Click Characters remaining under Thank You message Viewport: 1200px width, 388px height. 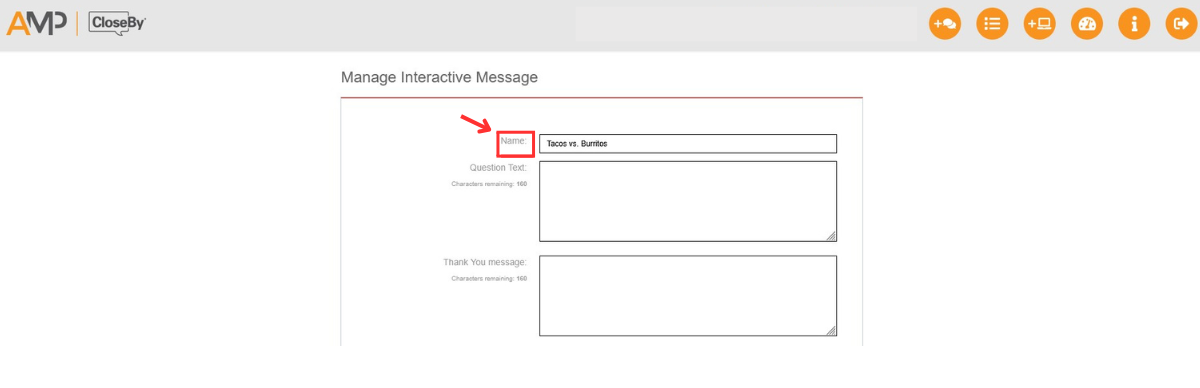click(x=489, y=278)
